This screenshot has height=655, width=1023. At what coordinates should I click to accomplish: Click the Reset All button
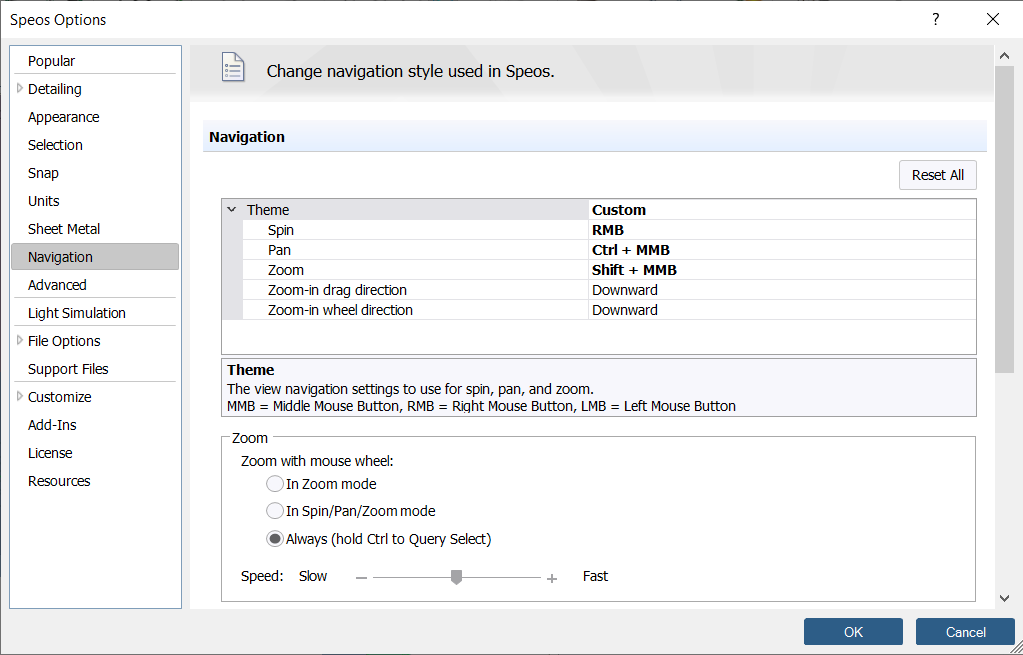(938, 175)
